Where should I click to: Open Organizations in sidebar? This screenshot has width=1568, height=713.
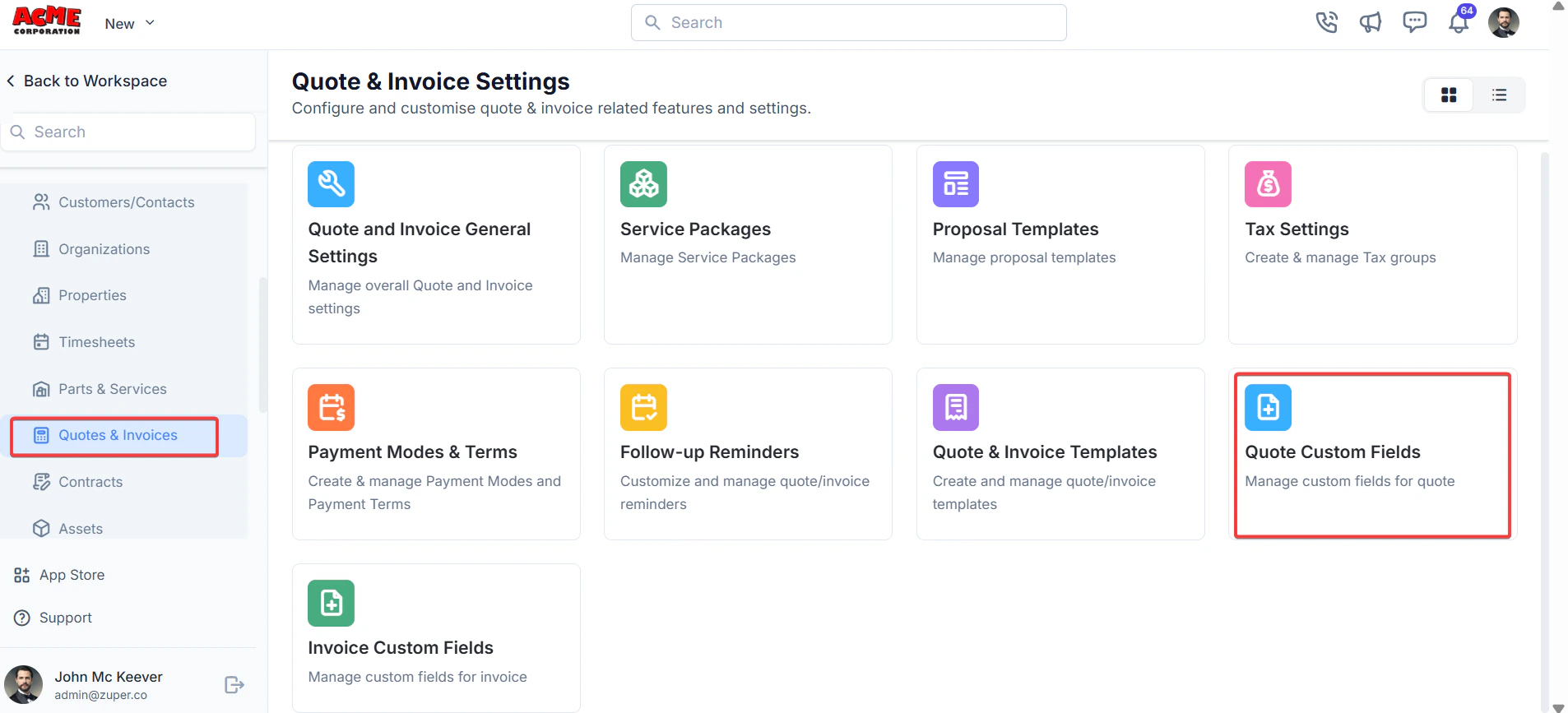pyautogui.click(x=104, y=249)
